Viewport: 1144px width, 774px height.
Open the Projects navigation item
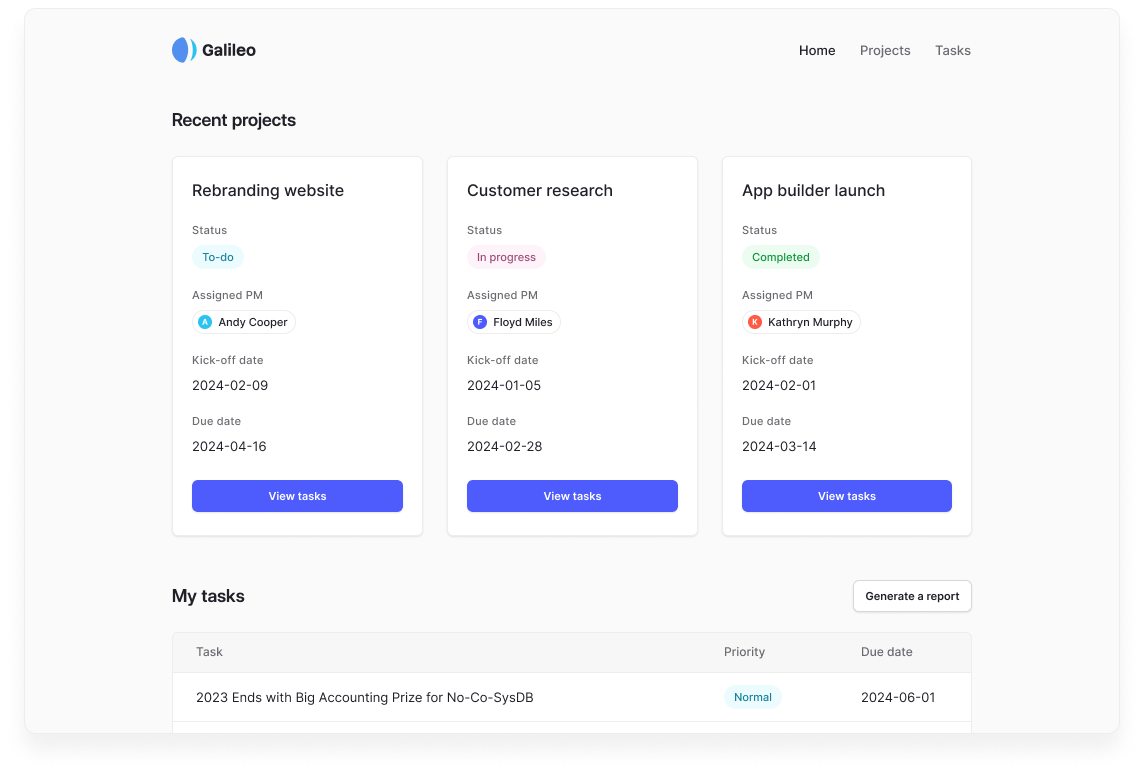point(885,50)
